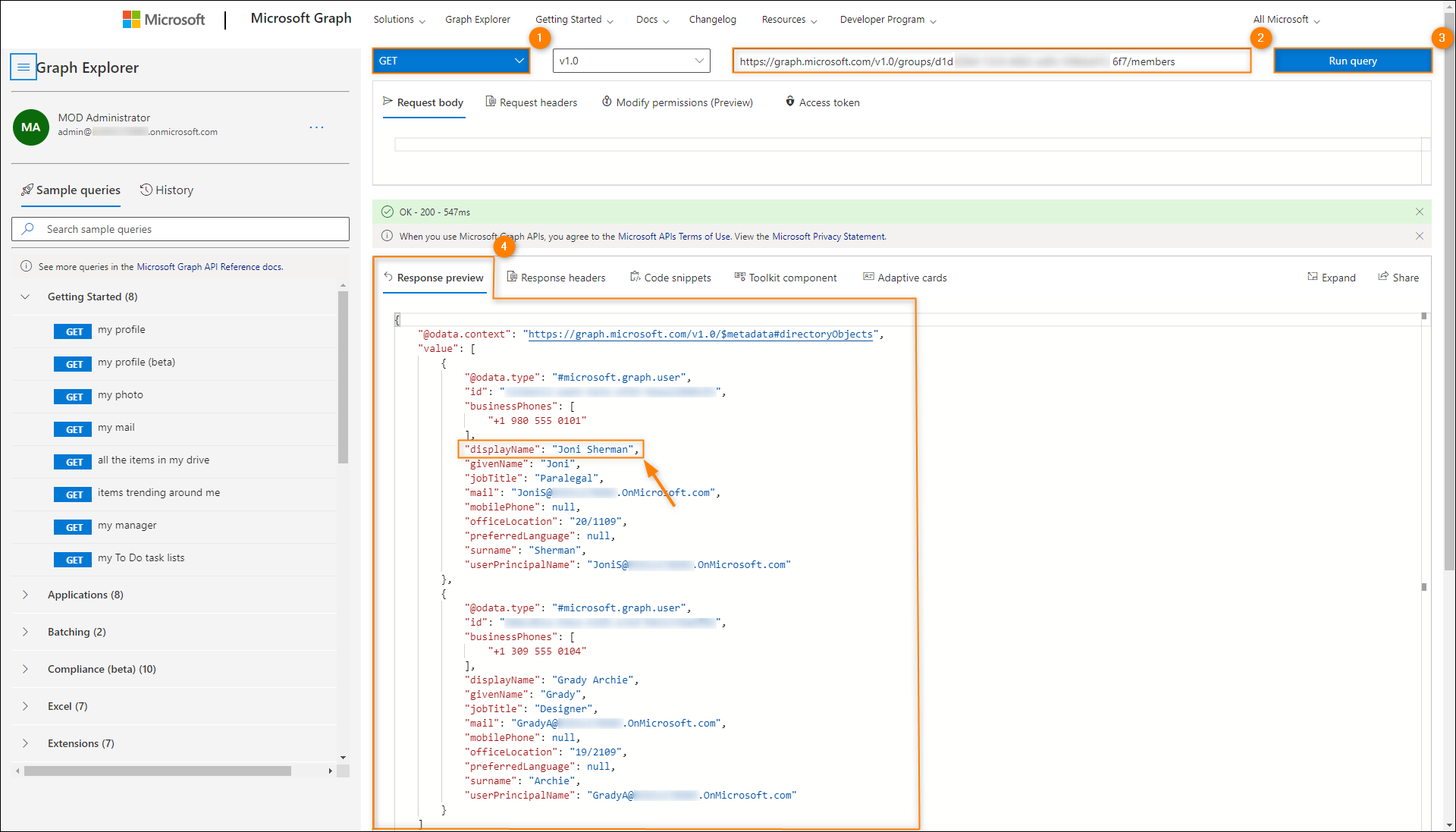1456x832 pixels.
Task: Switch to the History tab
Action: coord(167,190)
